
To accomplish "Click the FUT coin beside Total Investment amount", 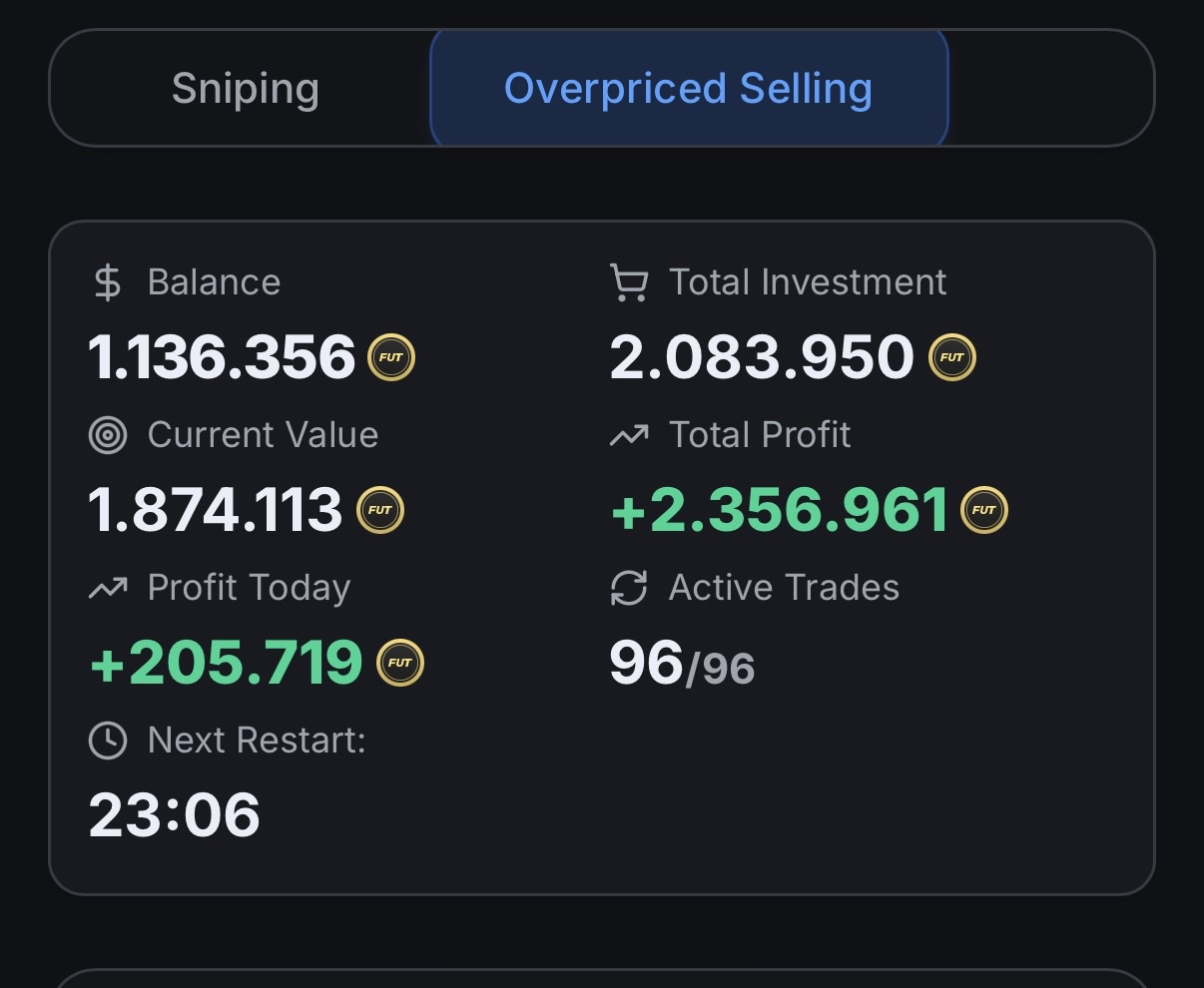I will pyautogui.click(x=952, y=357).
